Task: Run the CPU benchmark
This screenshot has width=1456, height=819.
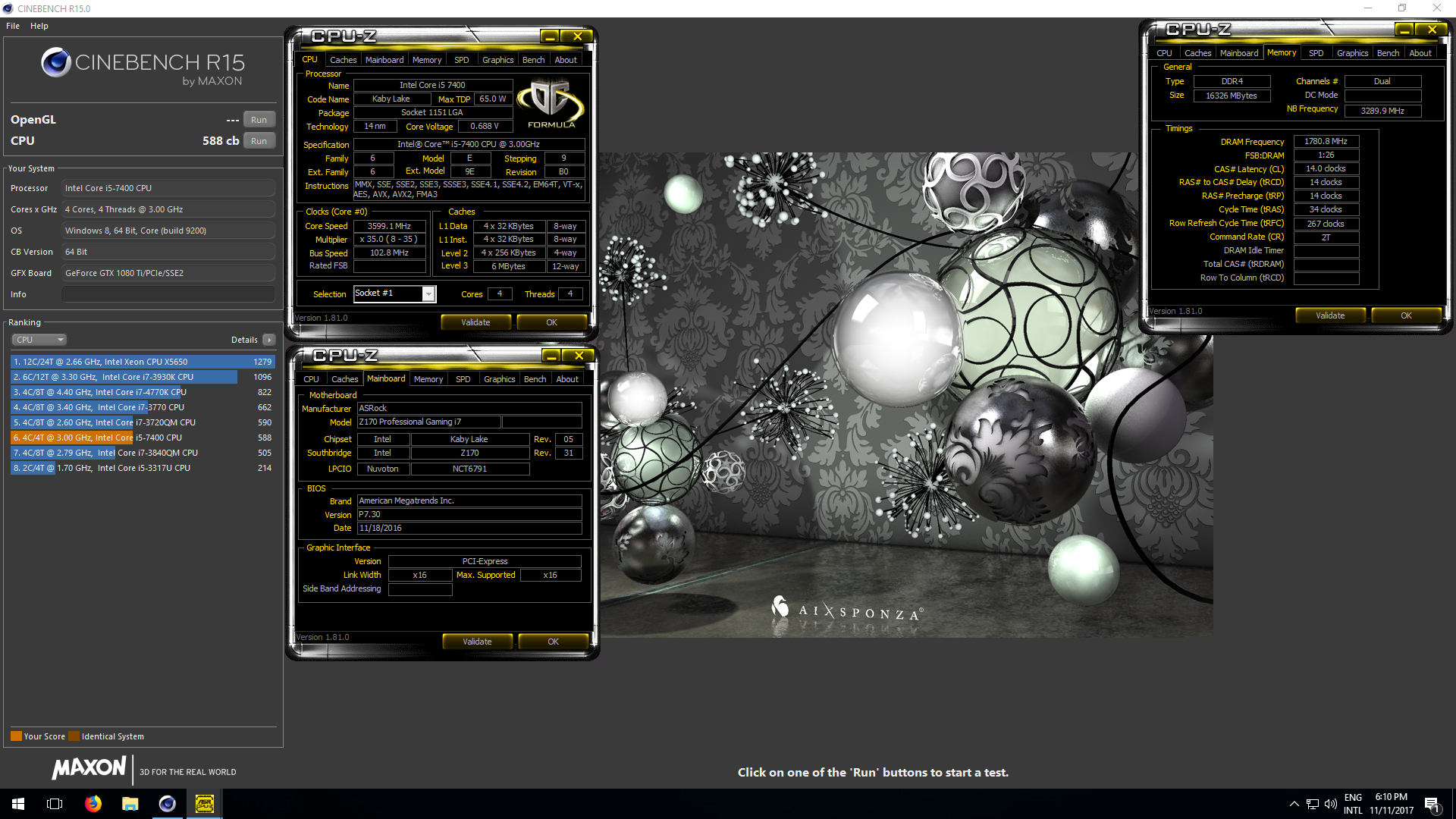Action: pyautogui.click(x=259, y=141)
